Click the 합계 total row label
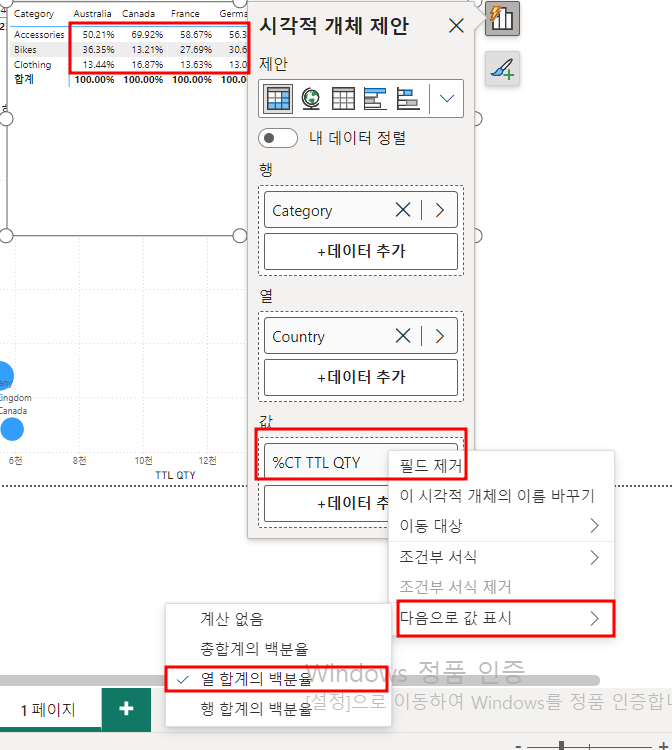Viewport: 672px width, 750px height. 24,79
